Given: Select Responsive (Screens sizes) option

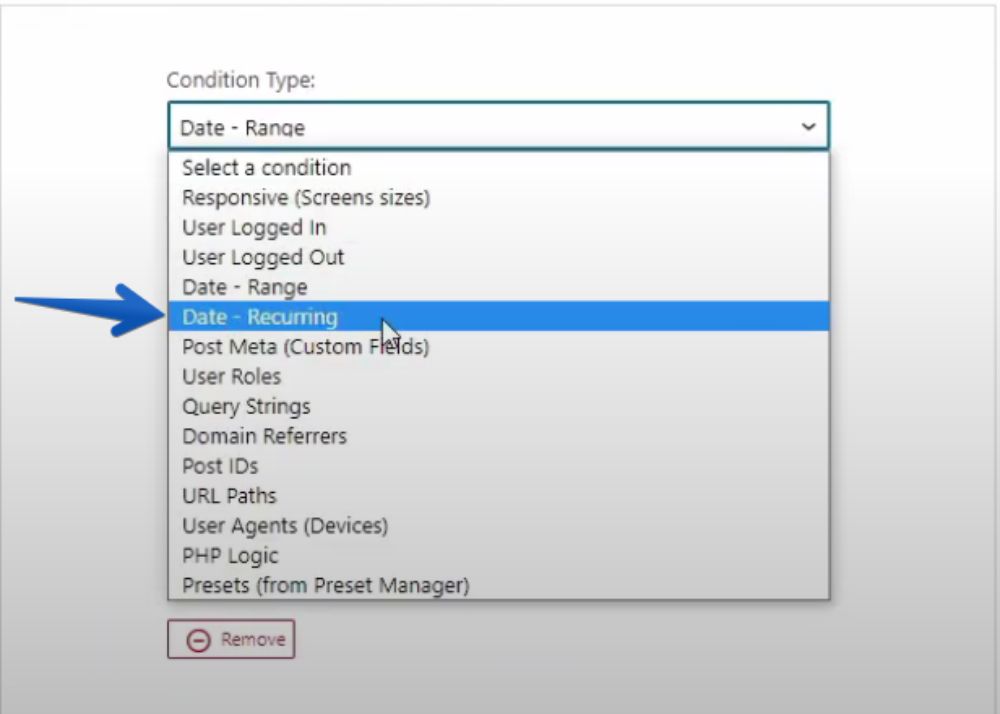Looking at the screenshot, I should 499,198.
